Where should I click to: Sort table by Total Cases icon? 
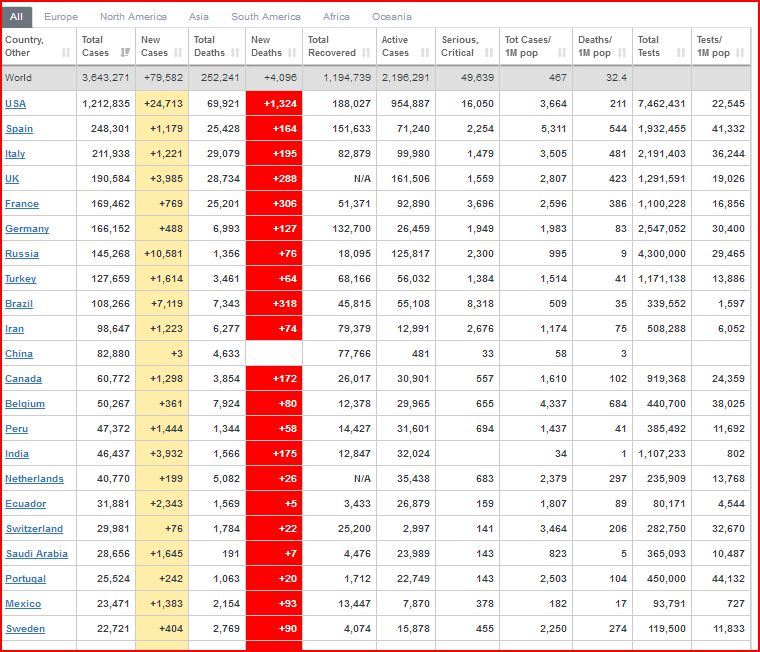125,52
